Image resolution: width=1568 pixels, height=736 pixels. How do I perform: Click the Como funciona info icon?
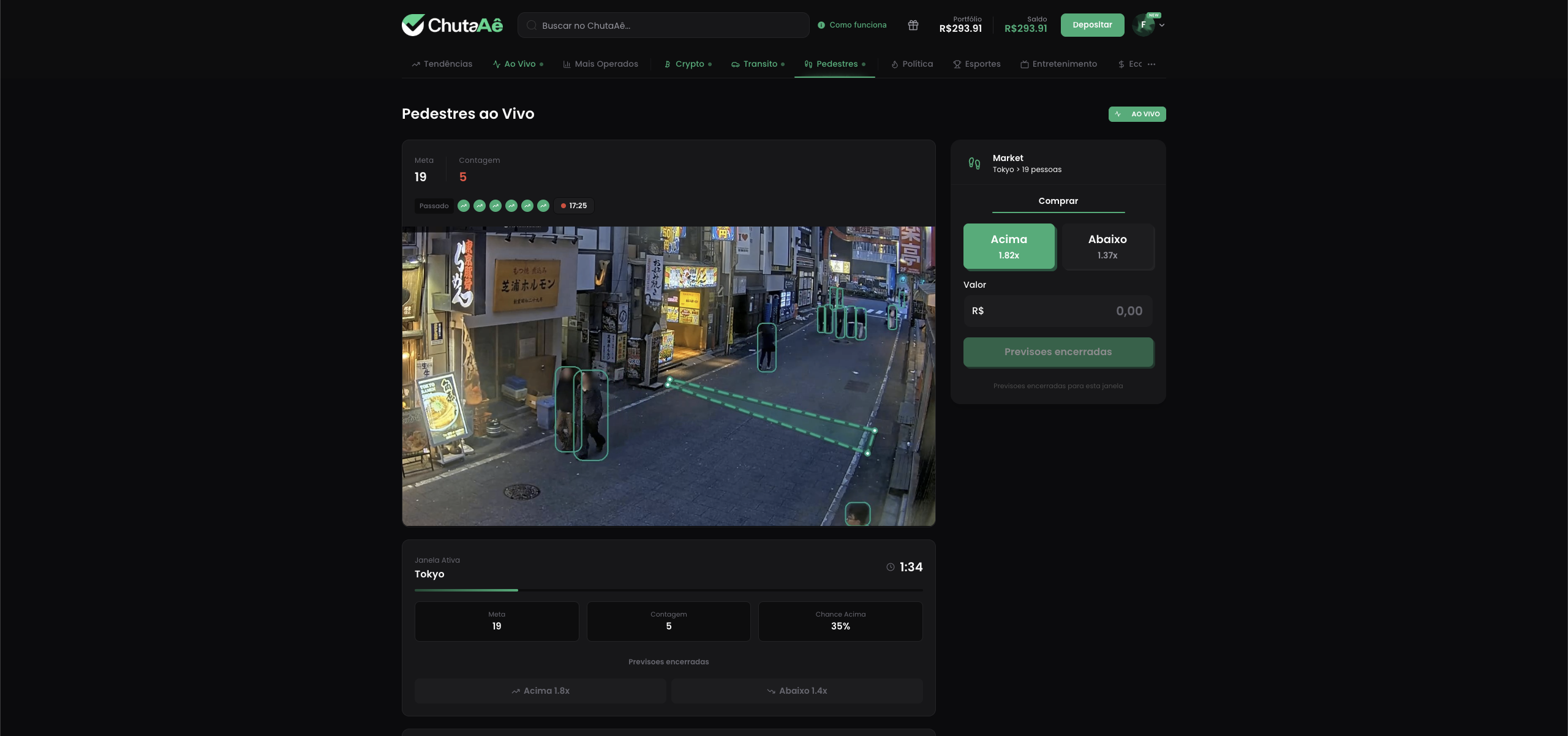tap(821, 25)
